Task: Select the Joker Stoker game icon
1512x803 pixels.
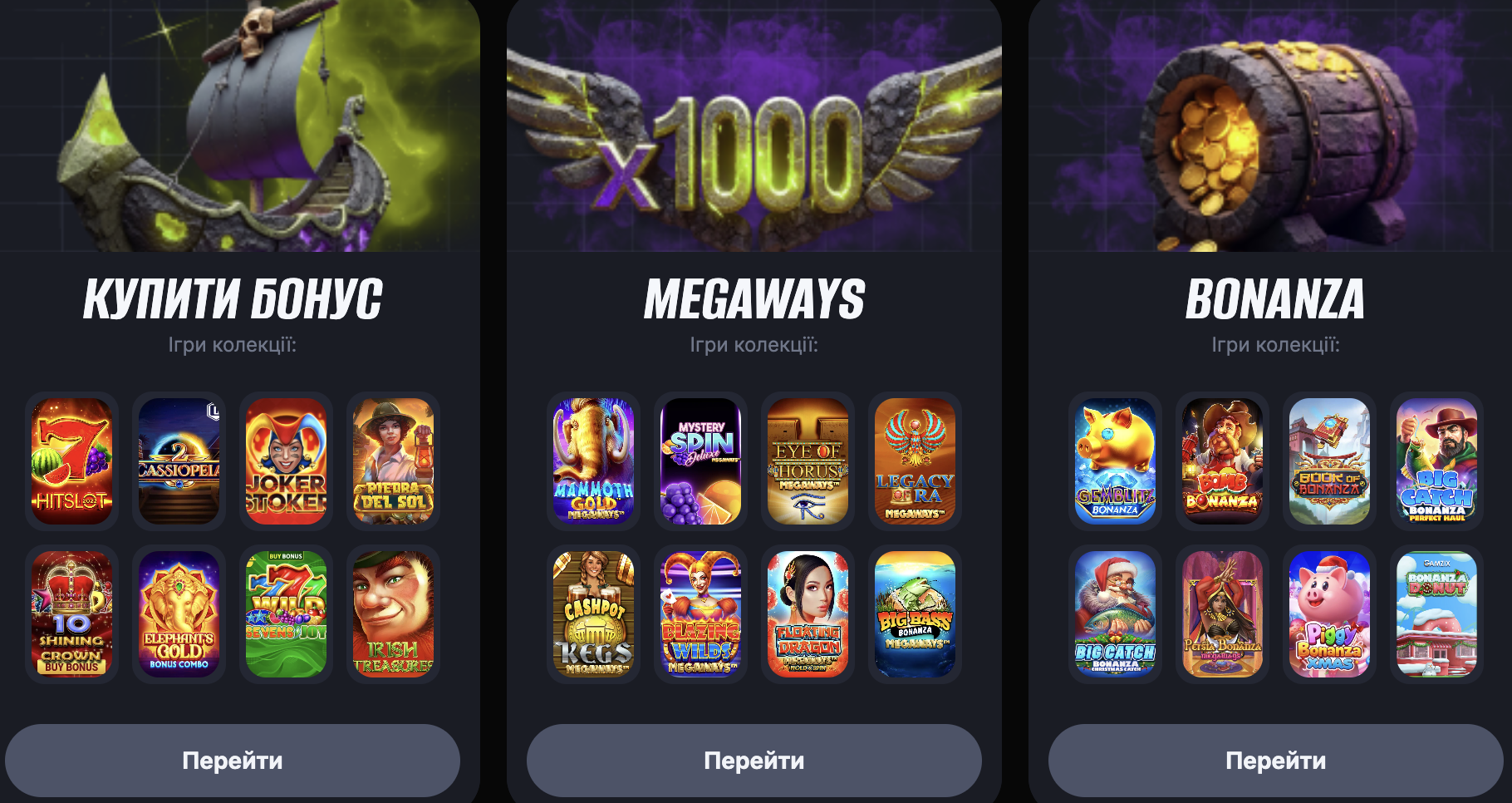Action: pos(286,461)
